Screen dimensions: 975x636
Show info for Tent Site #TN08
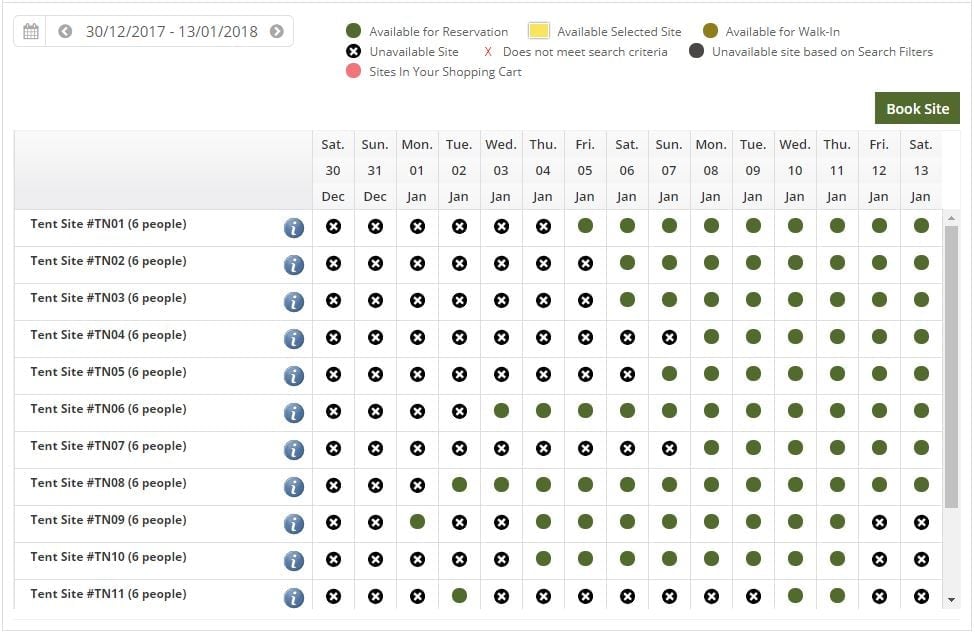point(293,487)
